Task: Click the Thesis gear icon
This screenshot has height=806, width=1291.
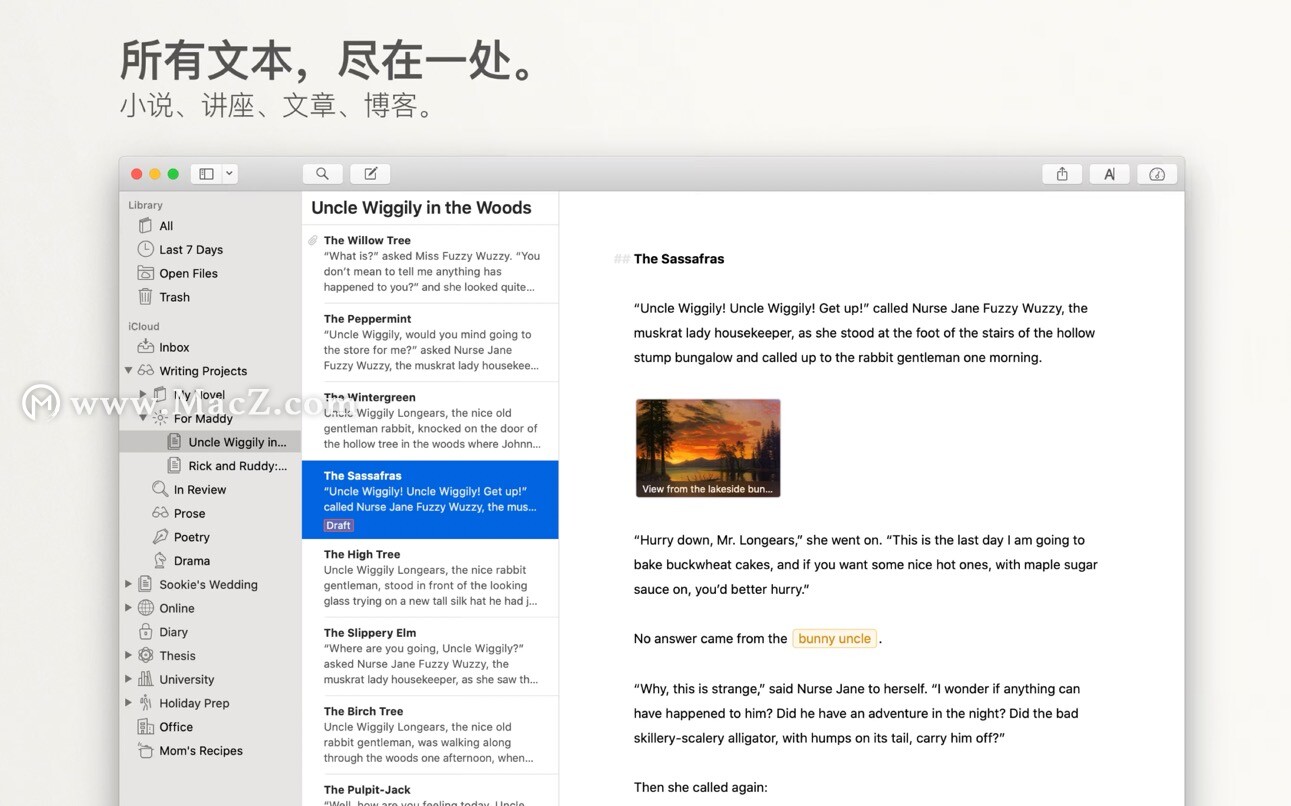Action: [146, 656]
